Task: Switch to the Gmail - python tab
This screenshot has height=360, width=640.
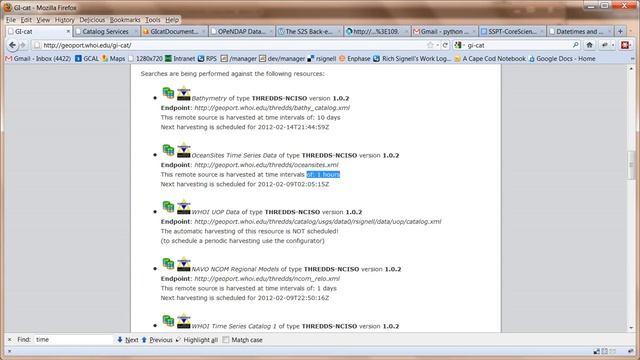Action: [444, 31]
